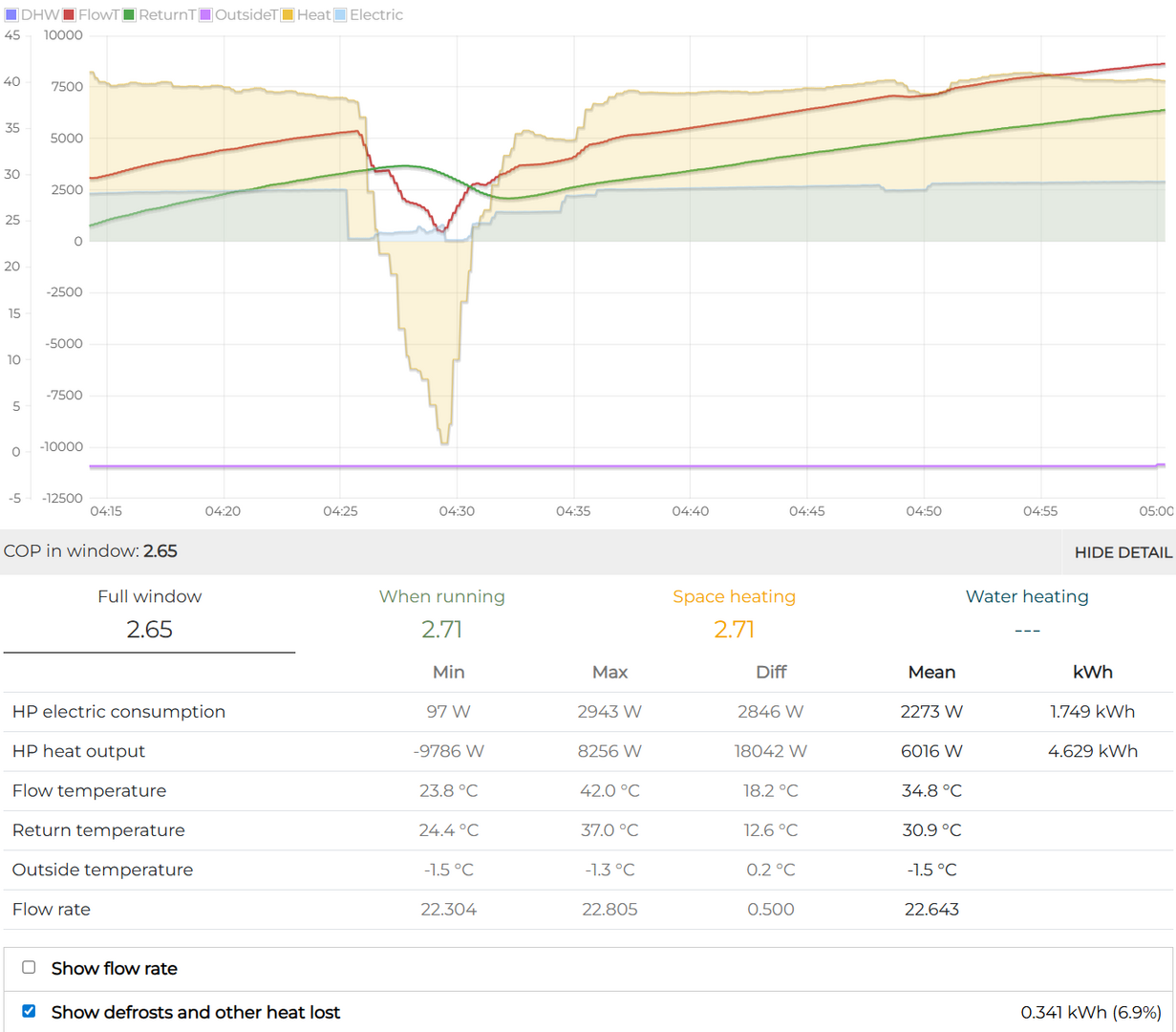The image size is (1176, 1032).
Task: Click the COP in window value
Action: pyautogui.click(x=160, y=551)
